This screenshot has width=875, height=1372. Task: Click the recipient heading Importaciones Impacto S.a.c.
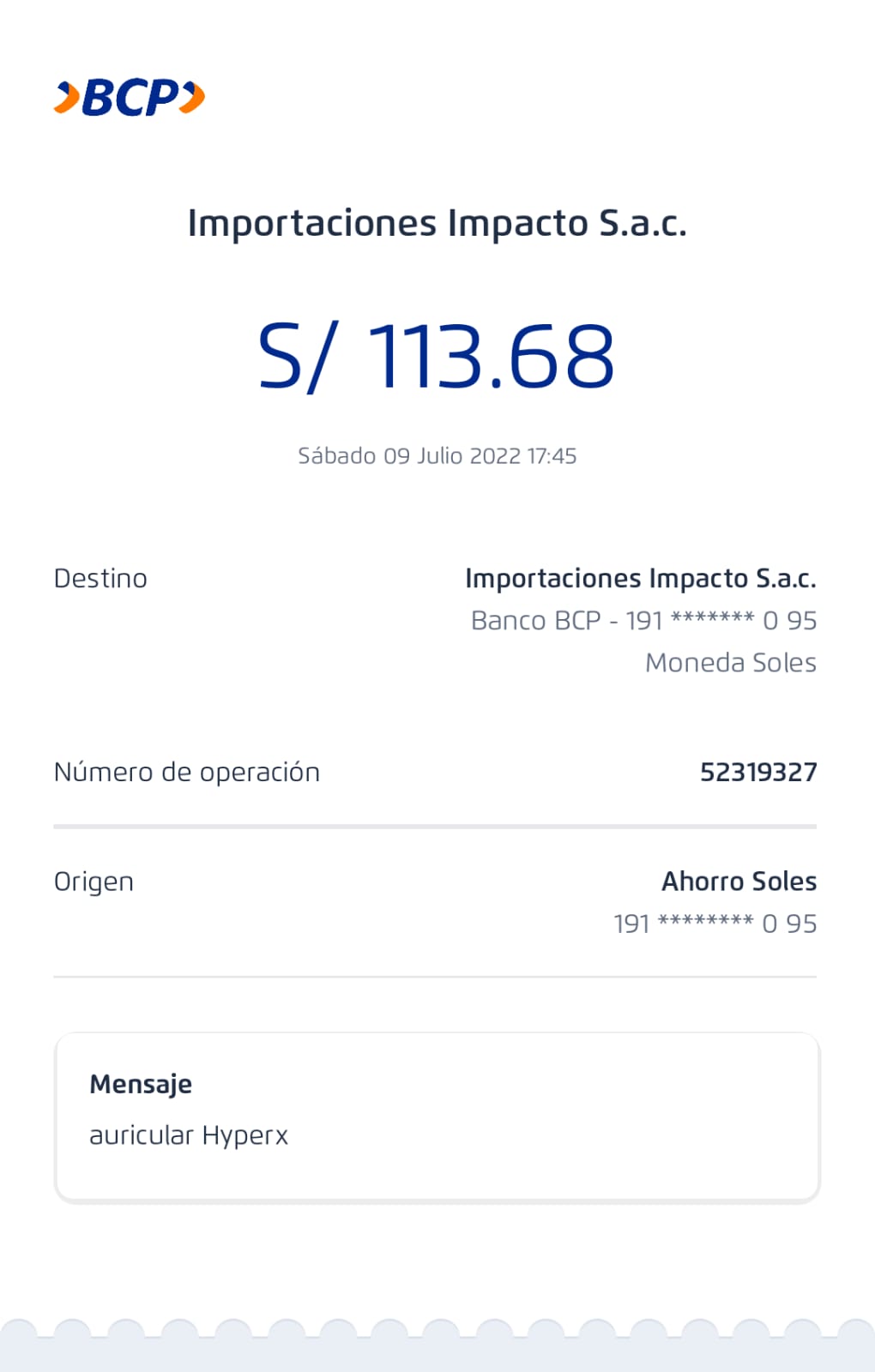[437, 224]
